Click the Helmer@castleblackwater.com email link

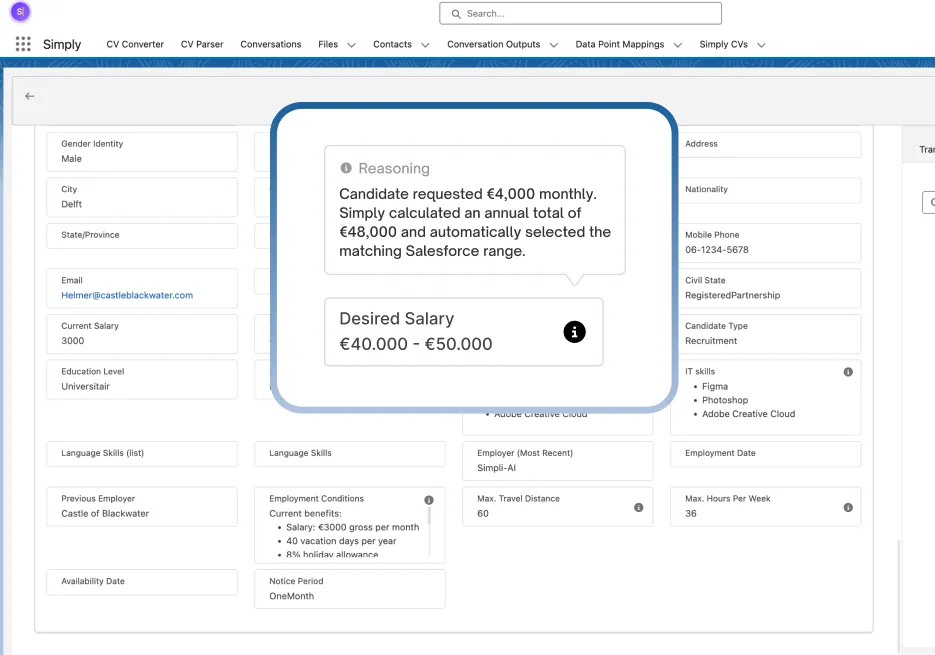127,295
